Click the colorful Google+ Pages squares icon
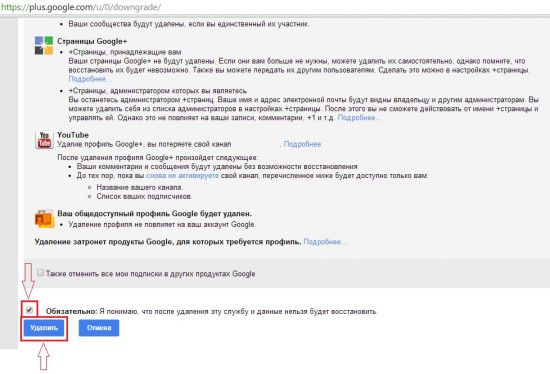This screenshot has height=374, width=550. [x=44, y=46]
